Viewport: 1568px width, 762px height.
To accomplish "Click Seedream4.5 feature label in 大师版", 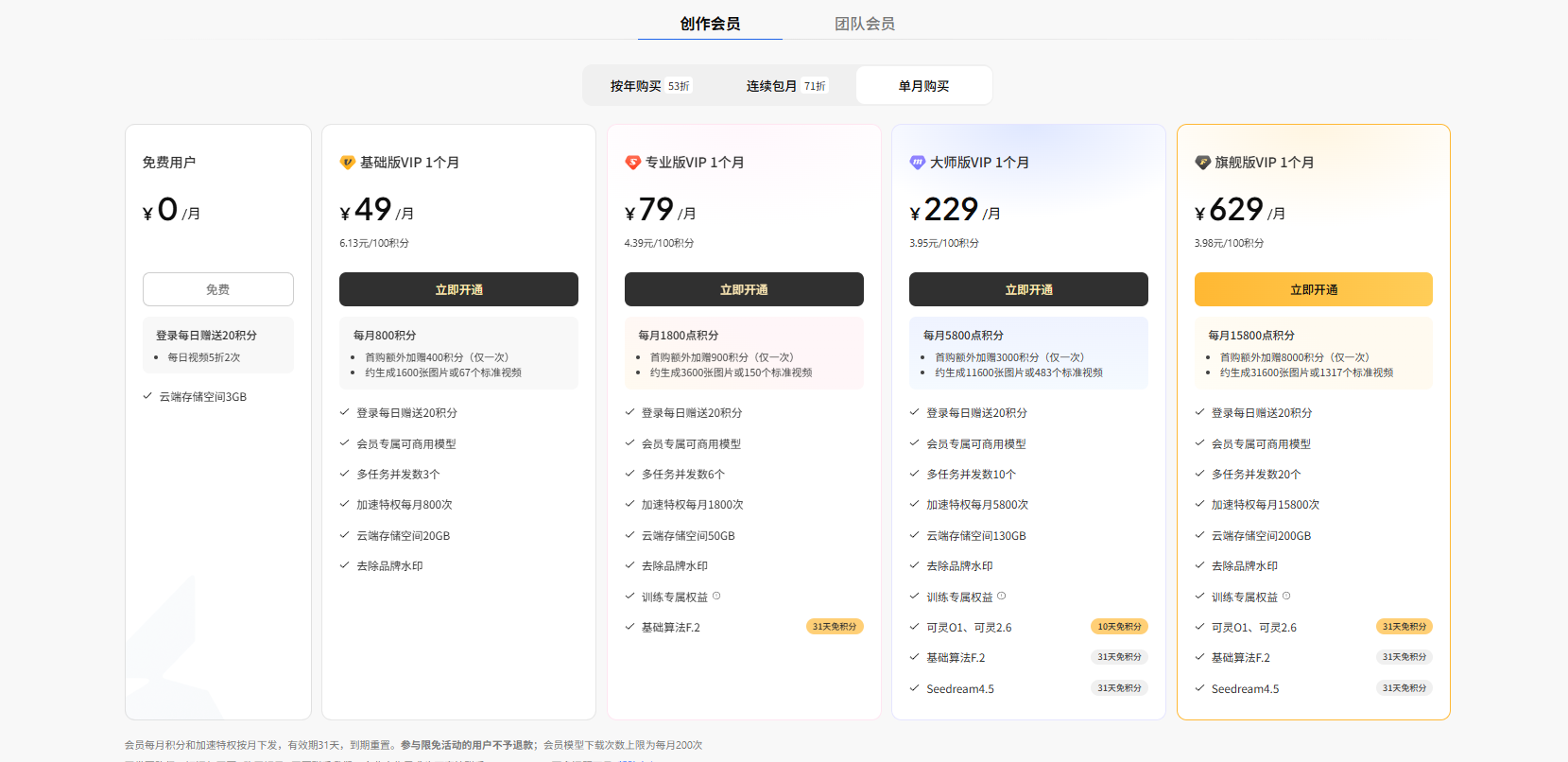I will coord(960,689).
